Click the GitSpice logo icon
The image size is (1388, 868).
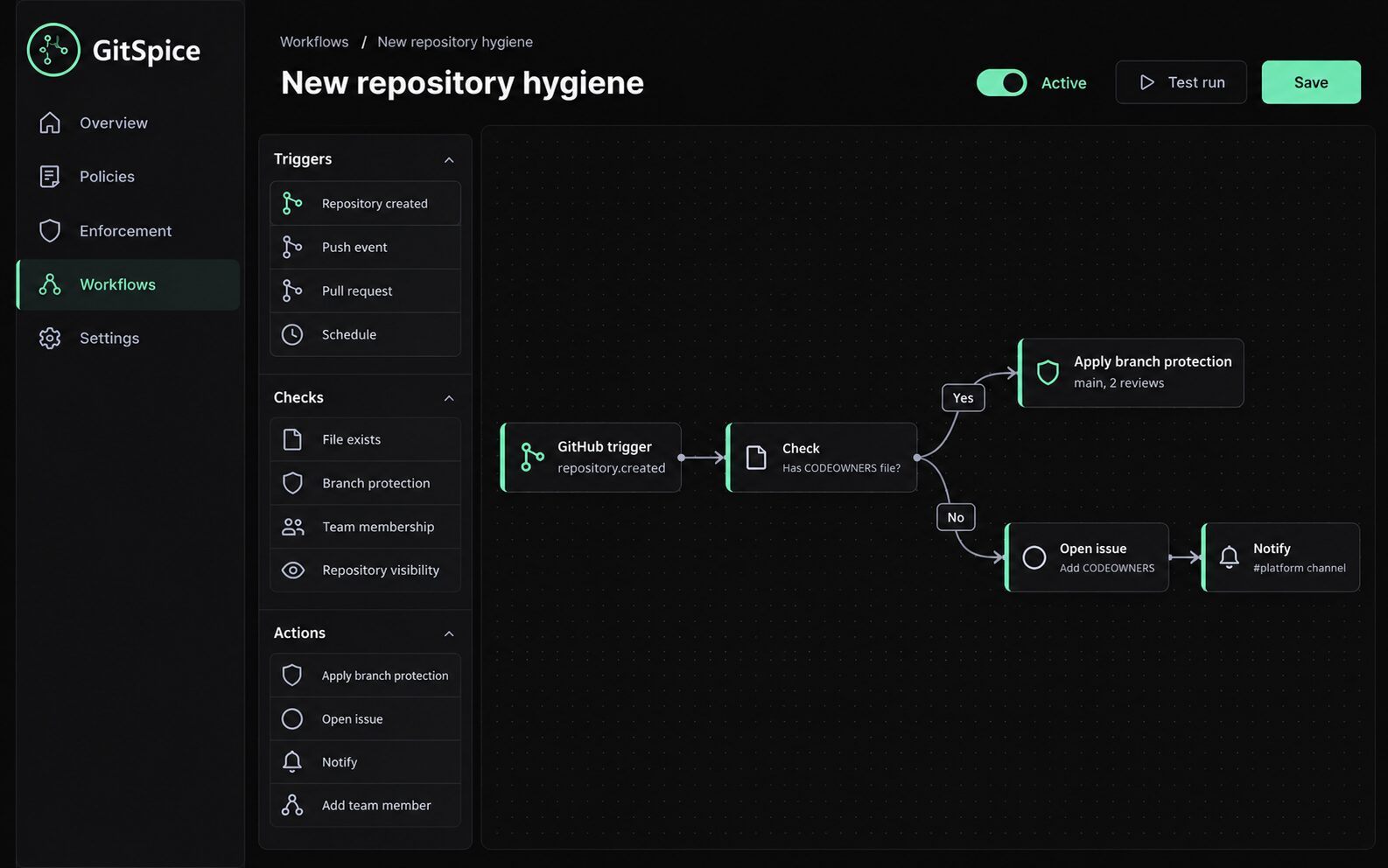click(x=53, y=50)
